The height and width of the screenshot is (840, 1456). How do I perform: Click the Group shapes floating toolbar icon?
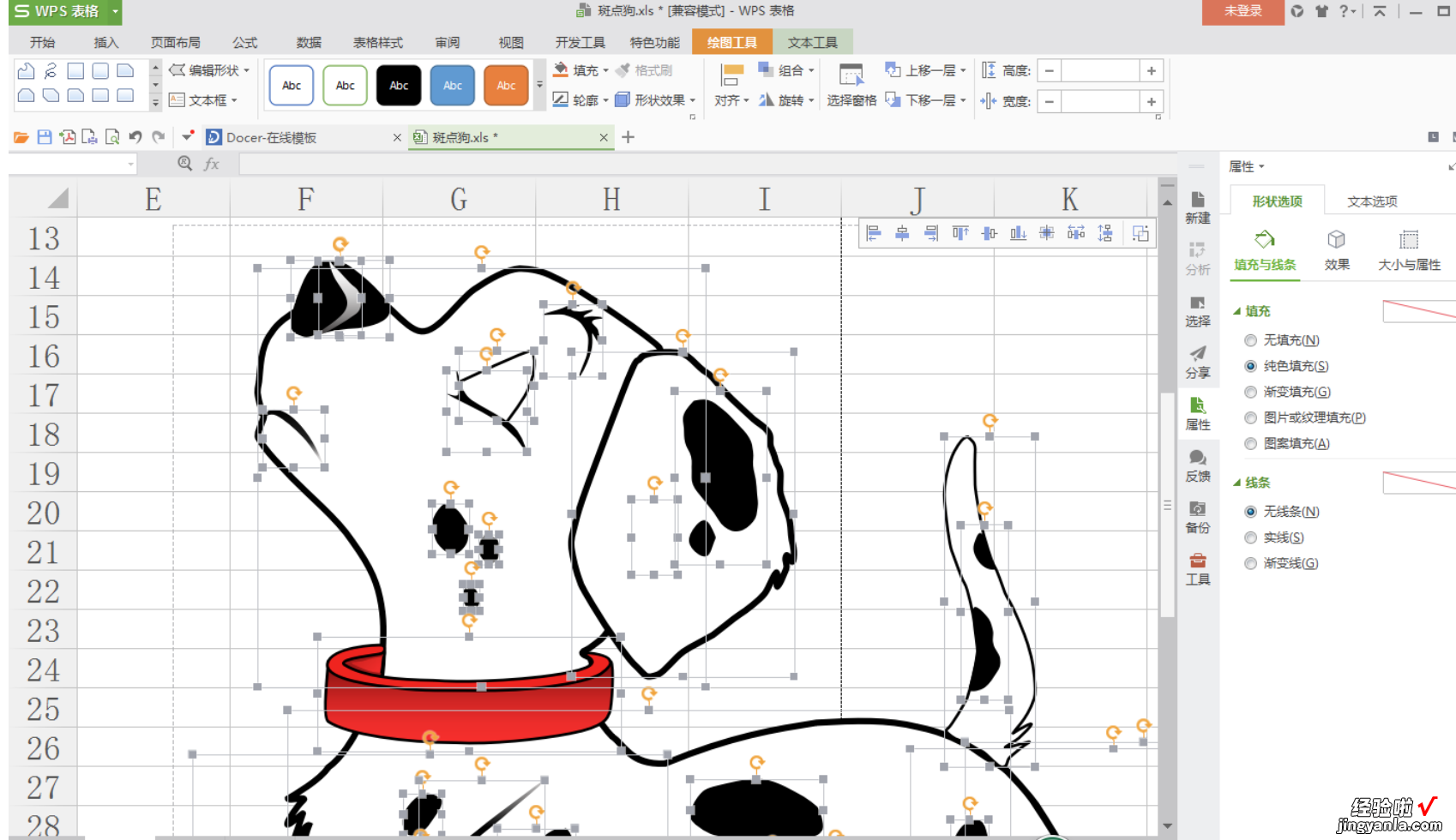tap(1140, 233)
